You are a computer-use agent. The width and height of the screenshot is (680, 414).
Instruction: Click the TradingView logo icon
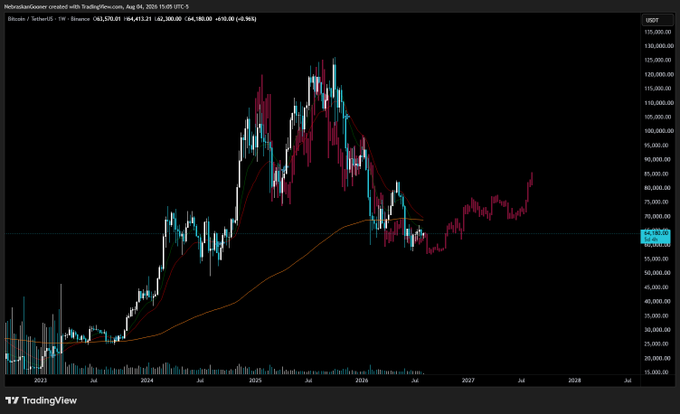[x=12, y=400]
